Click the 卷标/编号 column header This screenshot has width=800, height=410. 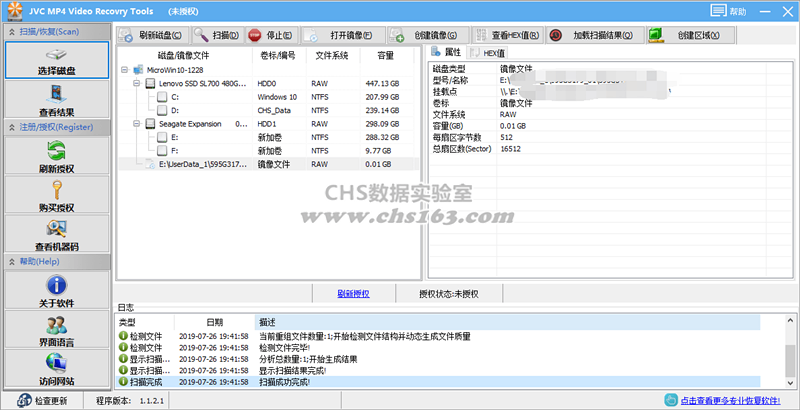(278, 56)
